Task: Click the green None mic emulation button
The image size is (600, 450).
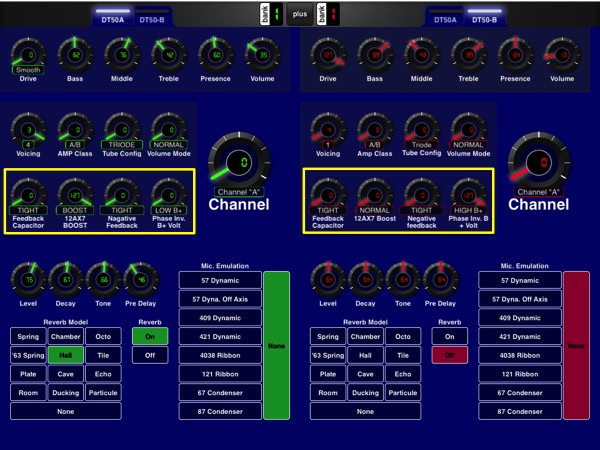Action: point(277,345)
